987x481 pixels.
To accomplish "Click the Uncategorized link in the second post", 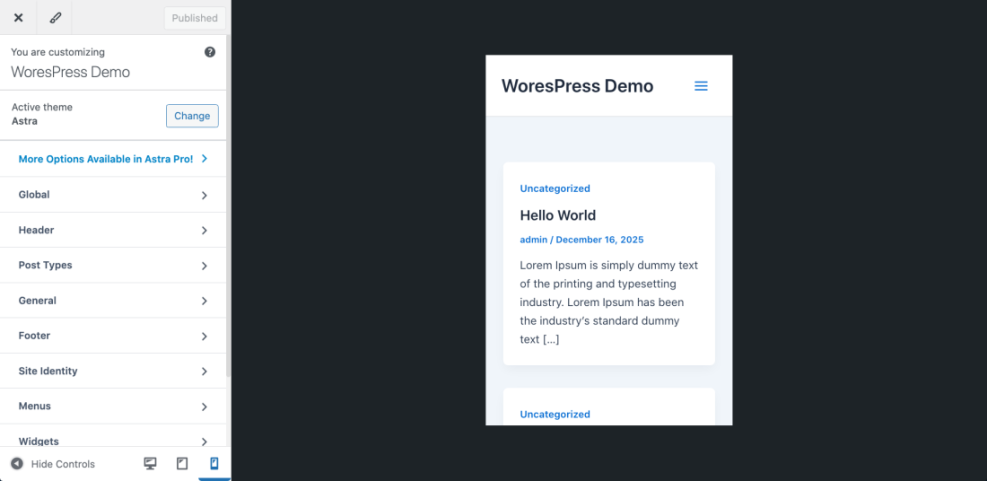I will pyautogui.click(x=555, y=414).
